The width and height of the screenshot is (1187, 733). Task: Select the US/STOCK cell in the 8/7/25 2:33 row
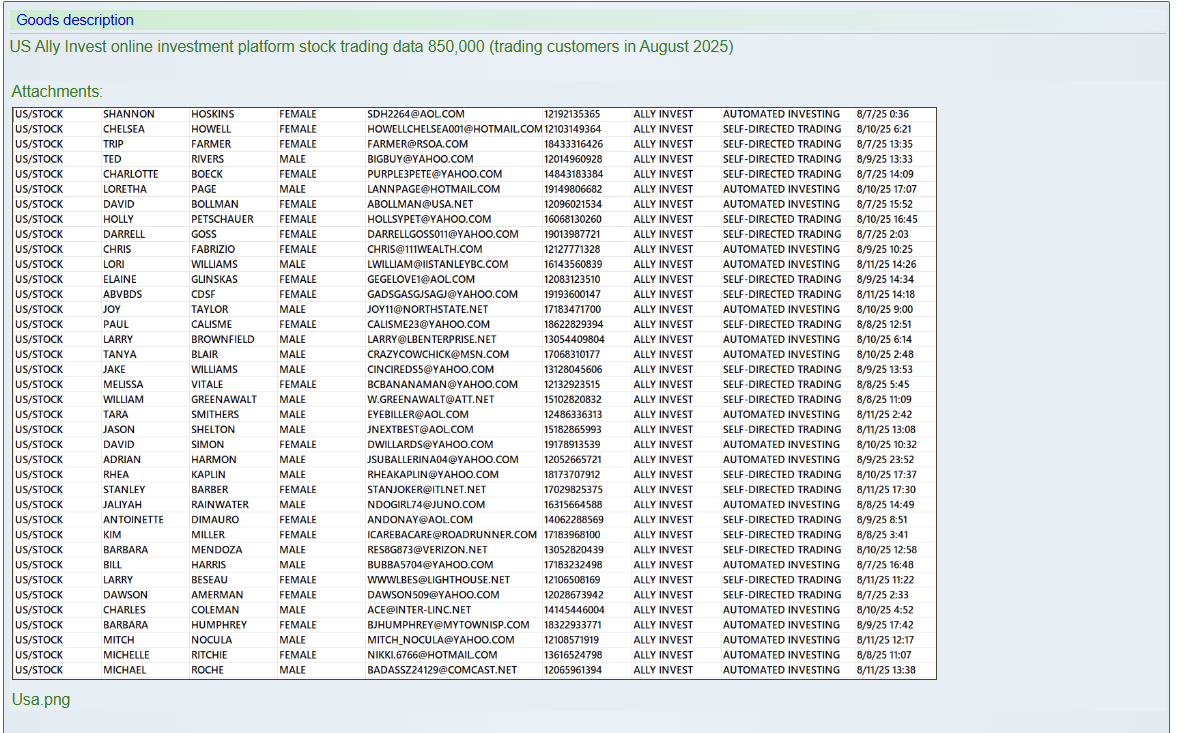(40, 595)
